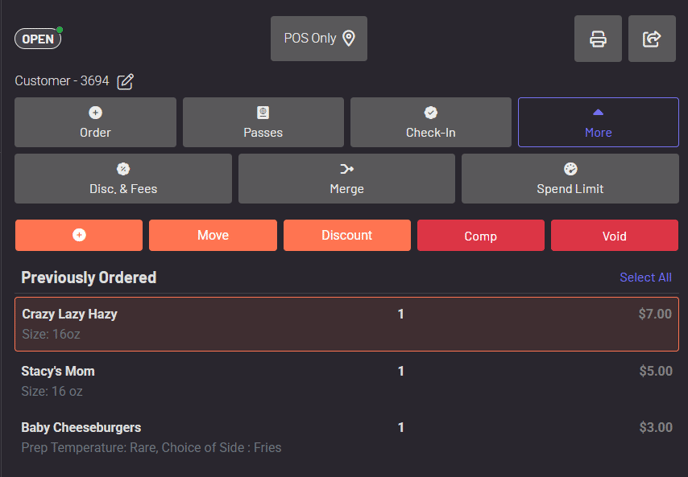
Task: Open the Order menu
Action: point(95,122)
